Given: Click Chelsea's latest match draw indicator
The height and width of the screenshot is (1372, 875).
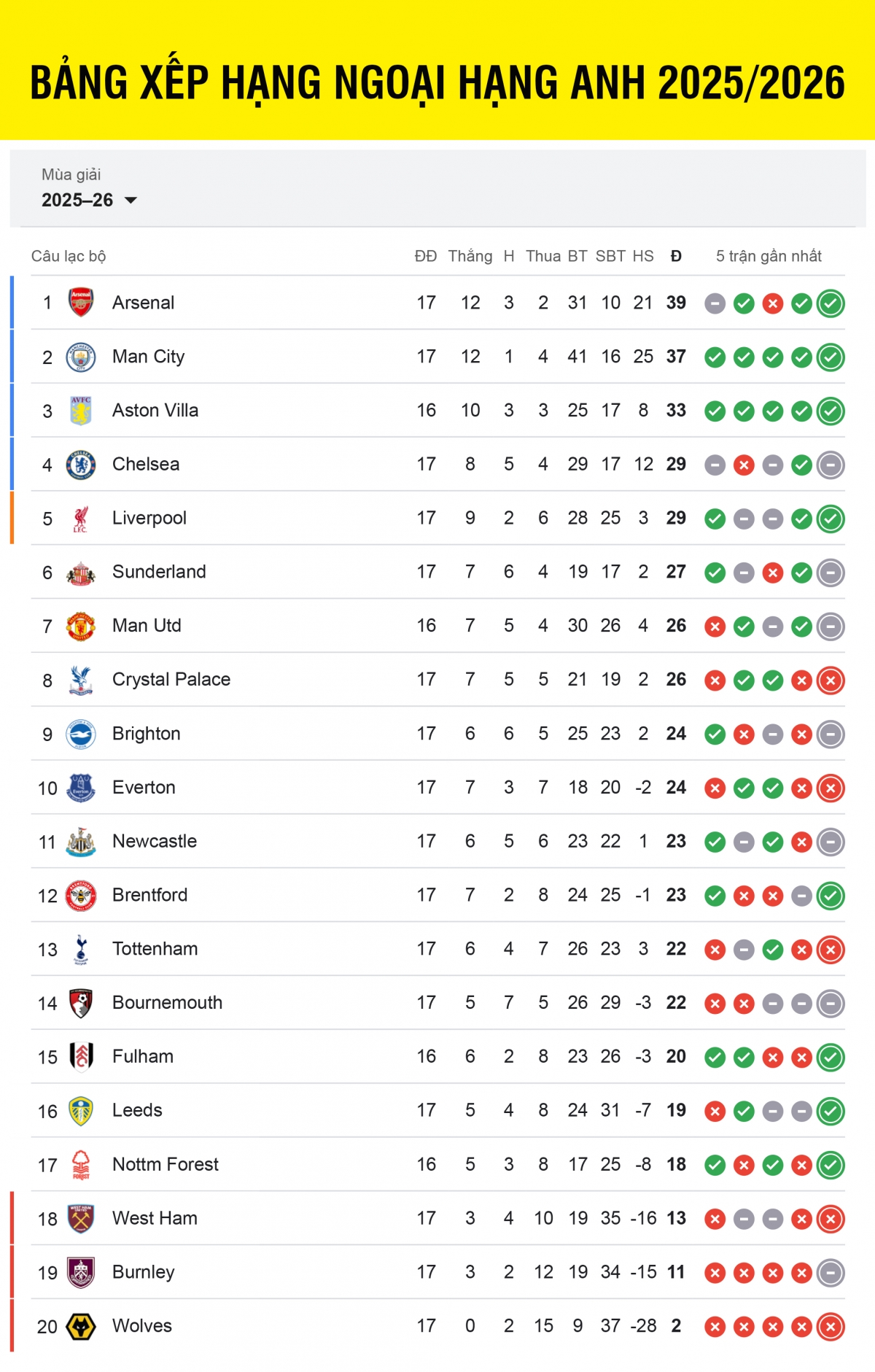Looking at the screenshot, I should [831, 465].
